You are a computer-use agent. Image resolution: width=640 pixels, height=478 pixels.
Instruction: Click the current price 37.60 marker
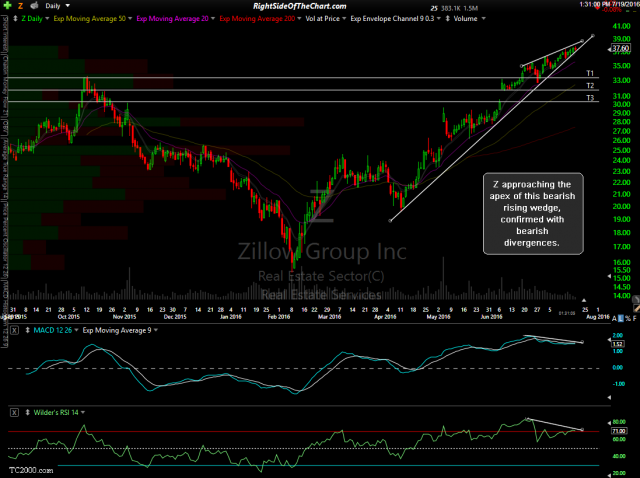coord(621,48)
